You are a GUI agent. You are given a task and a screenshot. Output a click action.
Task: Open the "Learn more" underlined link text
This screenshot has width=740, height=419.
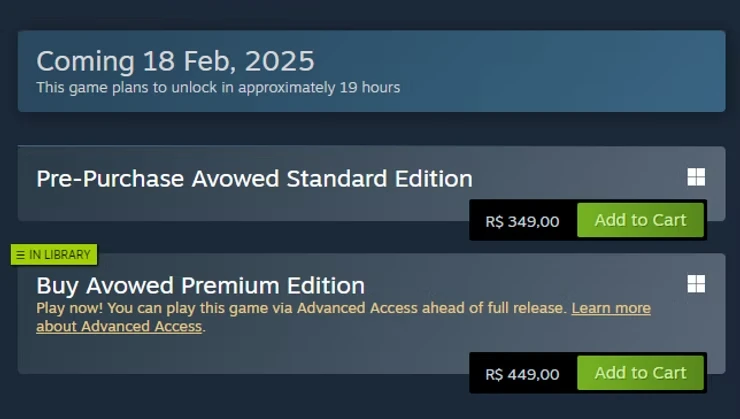(x=611, y=308)
